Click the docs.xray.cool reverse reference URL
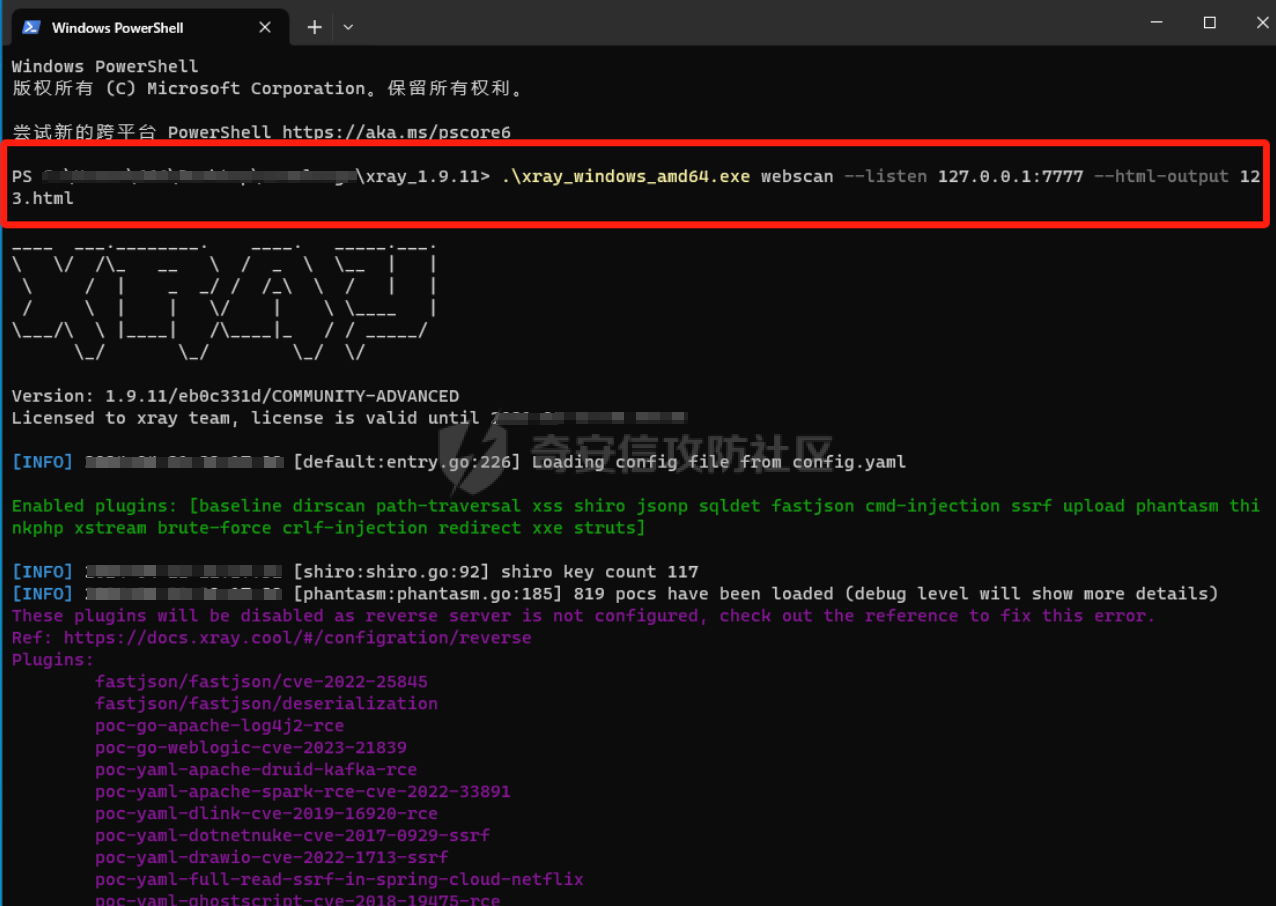This screenshot has height=906, width=1276. [298, 638]
